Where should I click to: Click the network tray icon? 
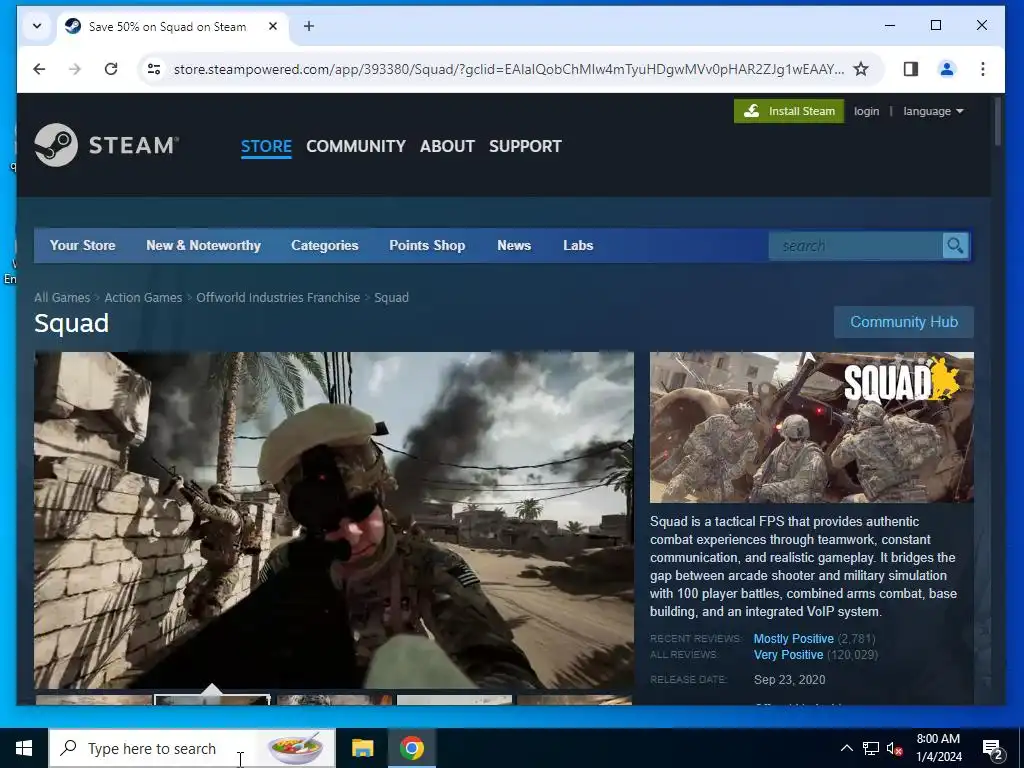871,748
